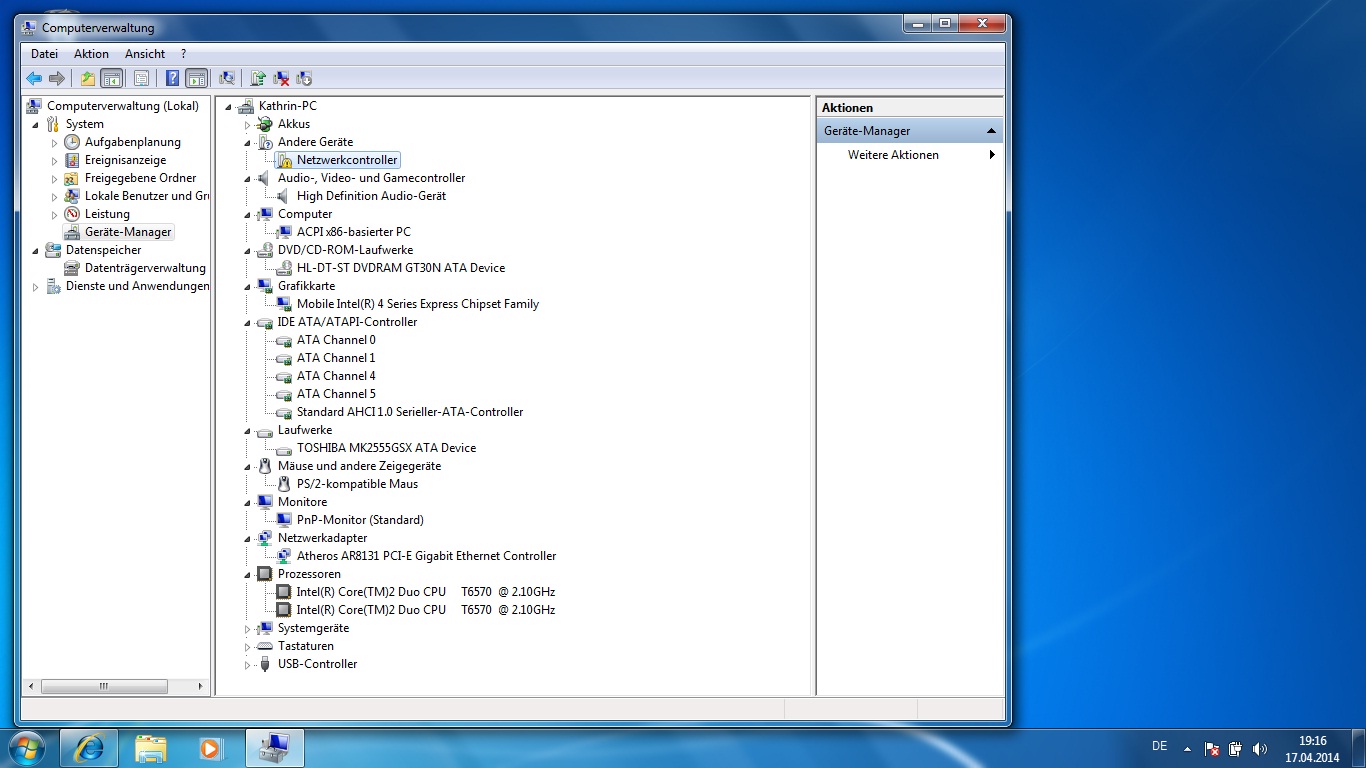Click the folder Up one level icon
Viewport: 1366px width, 768px height.
88,78
